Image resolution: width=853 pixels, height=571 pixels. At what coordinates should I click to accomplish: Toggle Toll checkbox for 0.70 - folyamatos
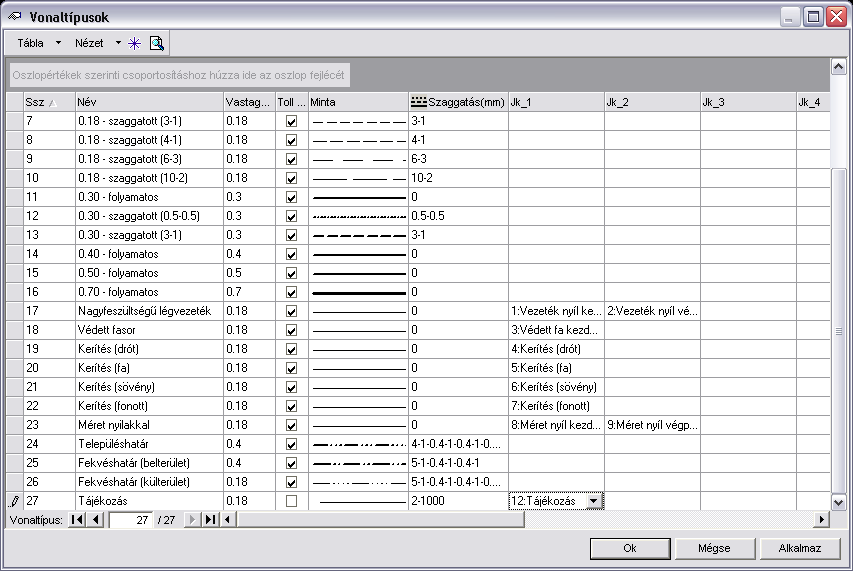coord(292,293)
